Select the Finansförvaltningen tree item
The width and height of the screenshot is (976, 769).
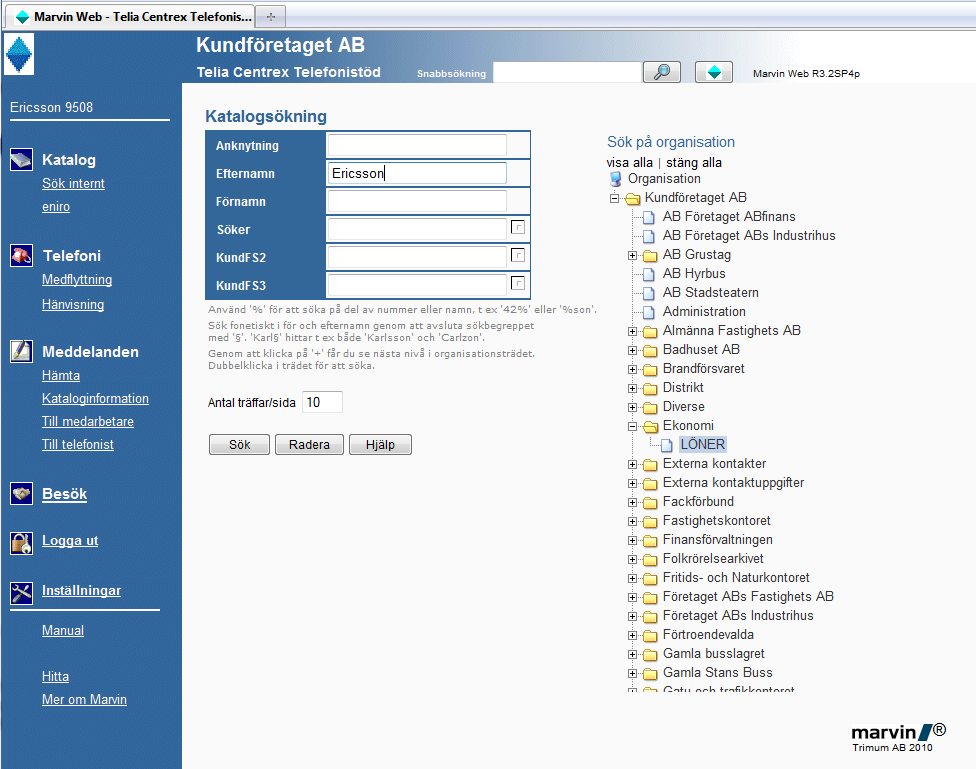tap(718, 540)
